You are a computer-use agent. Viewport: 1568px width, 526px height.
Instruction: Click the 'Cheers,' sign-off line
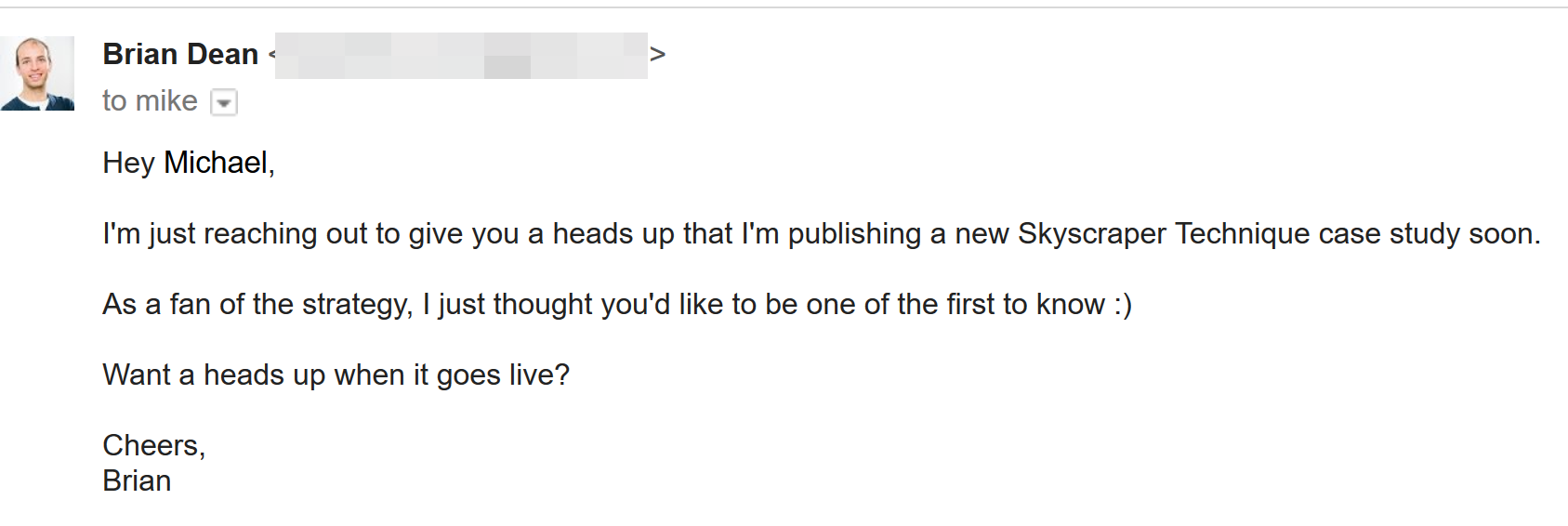[153, 446]
